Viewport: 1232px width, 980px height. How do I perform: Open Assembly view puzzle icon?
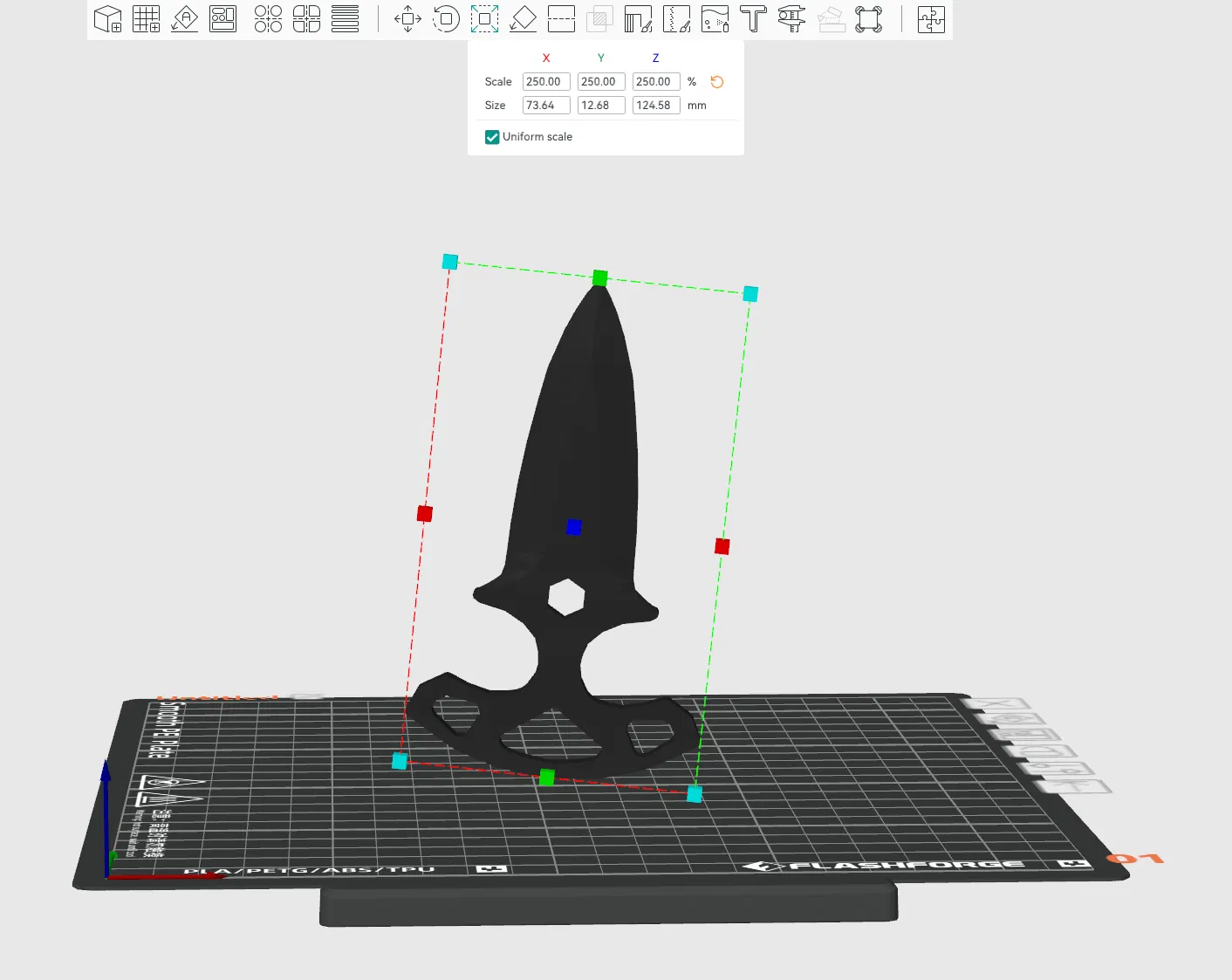coord(931,18)
